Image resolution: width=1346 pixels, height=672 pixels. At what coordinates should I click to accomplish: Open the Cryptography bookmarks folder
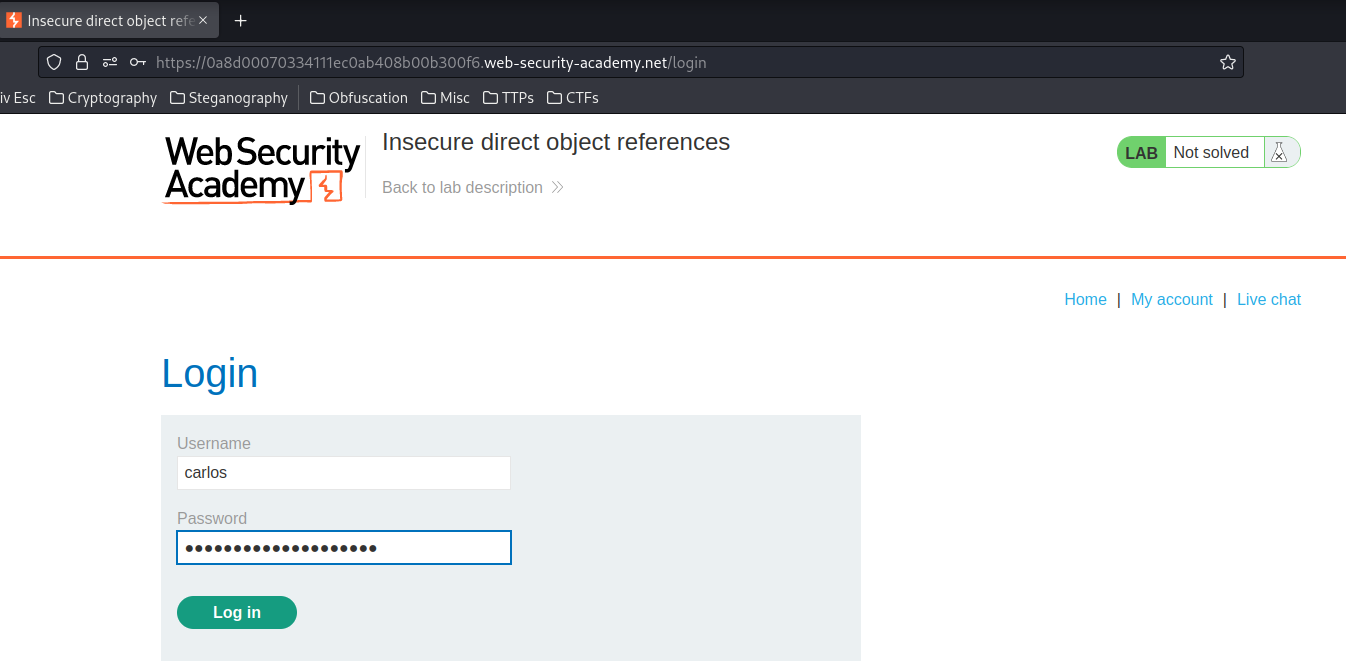[x=103, y=98]
